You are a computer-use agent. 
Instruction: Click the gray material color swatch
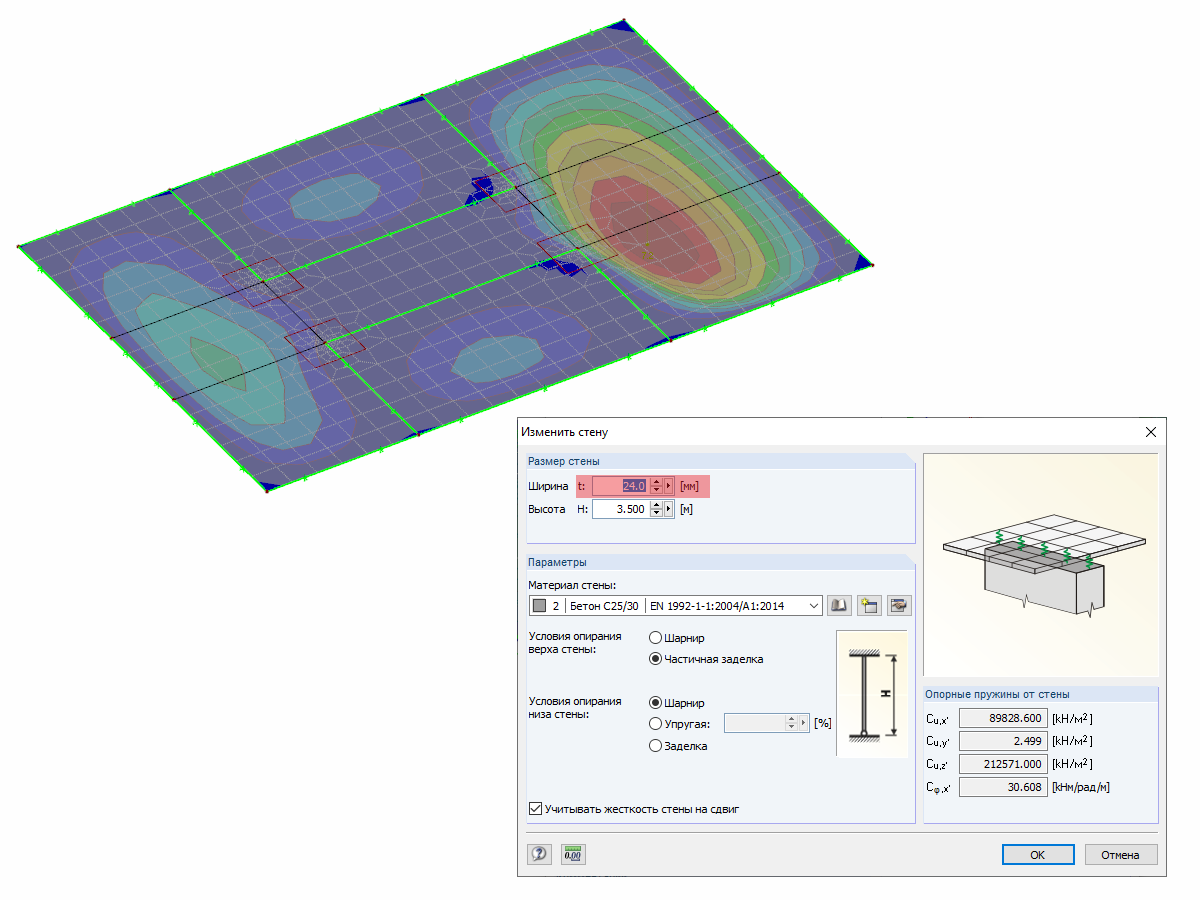(x=540, y=606)
